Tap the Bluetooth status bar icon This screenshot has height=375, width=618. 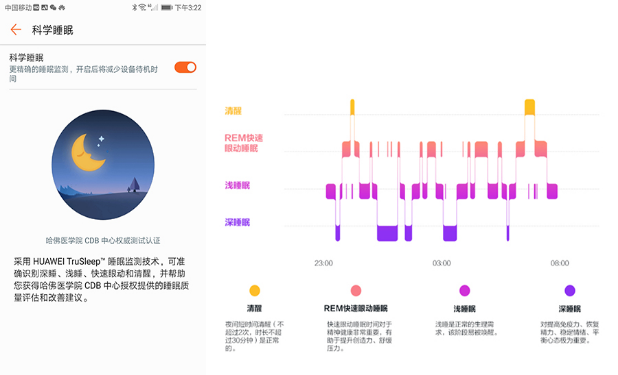[134, 7]
